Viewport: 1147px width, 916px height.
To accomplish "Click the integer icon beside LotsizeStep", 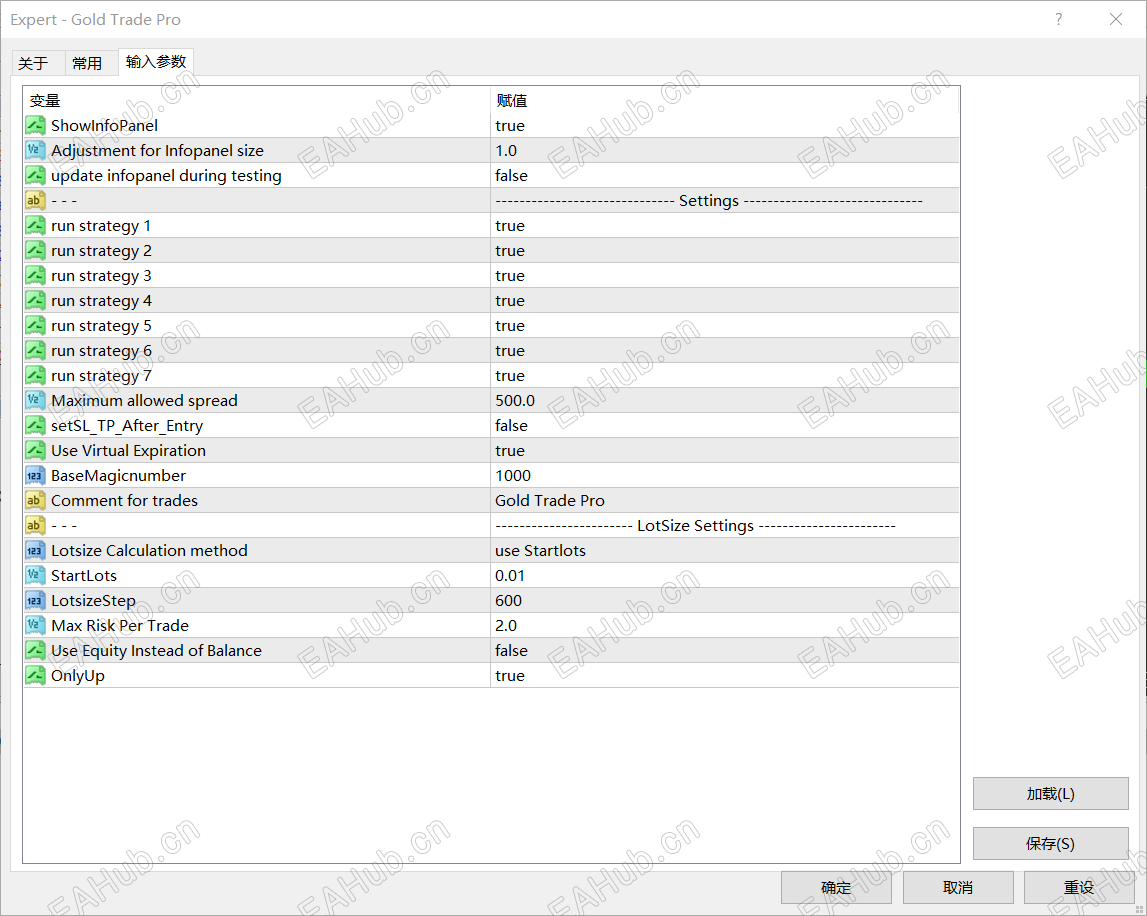I will click(35, 600).
